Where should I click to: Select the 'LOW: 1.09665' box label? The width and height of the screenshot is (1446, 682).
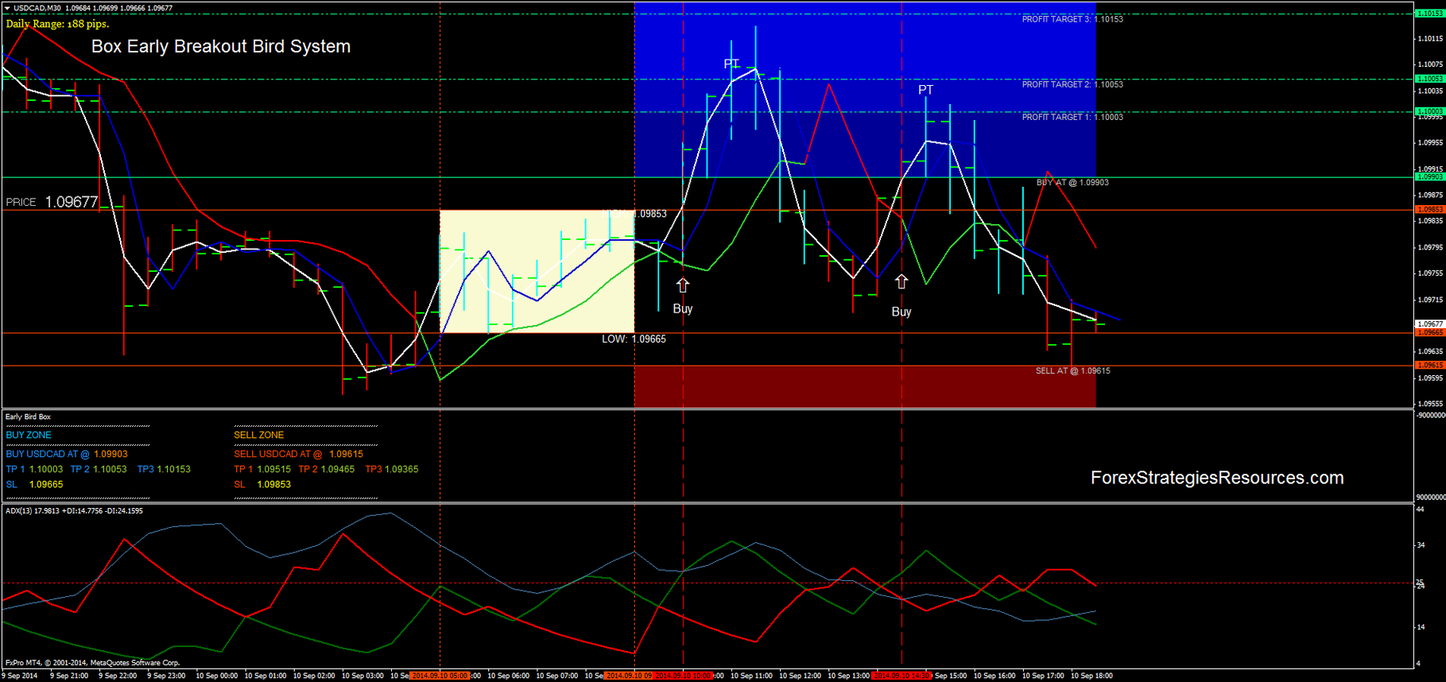pos(634,339)
